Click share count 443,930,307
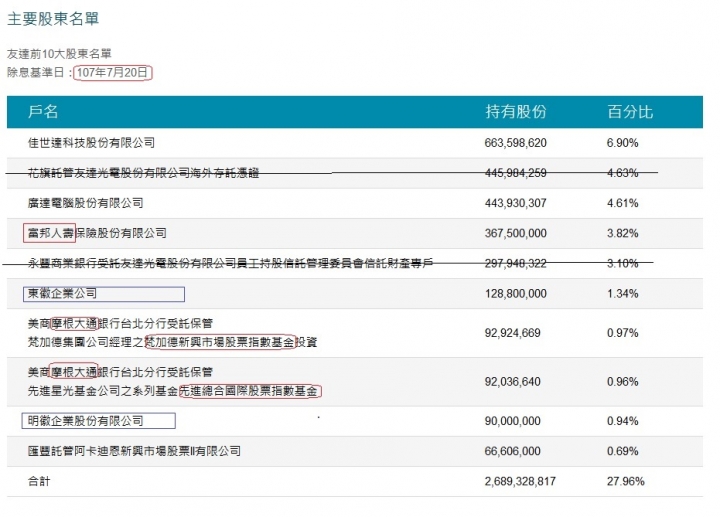Screen dimensions: 720x517 point(516,203)
